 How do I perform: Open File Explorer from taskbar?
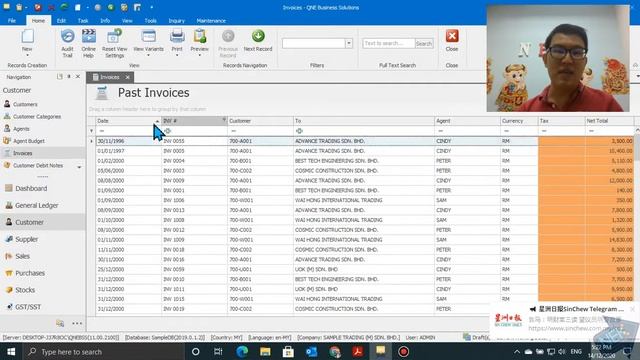(x=265, y=351)
